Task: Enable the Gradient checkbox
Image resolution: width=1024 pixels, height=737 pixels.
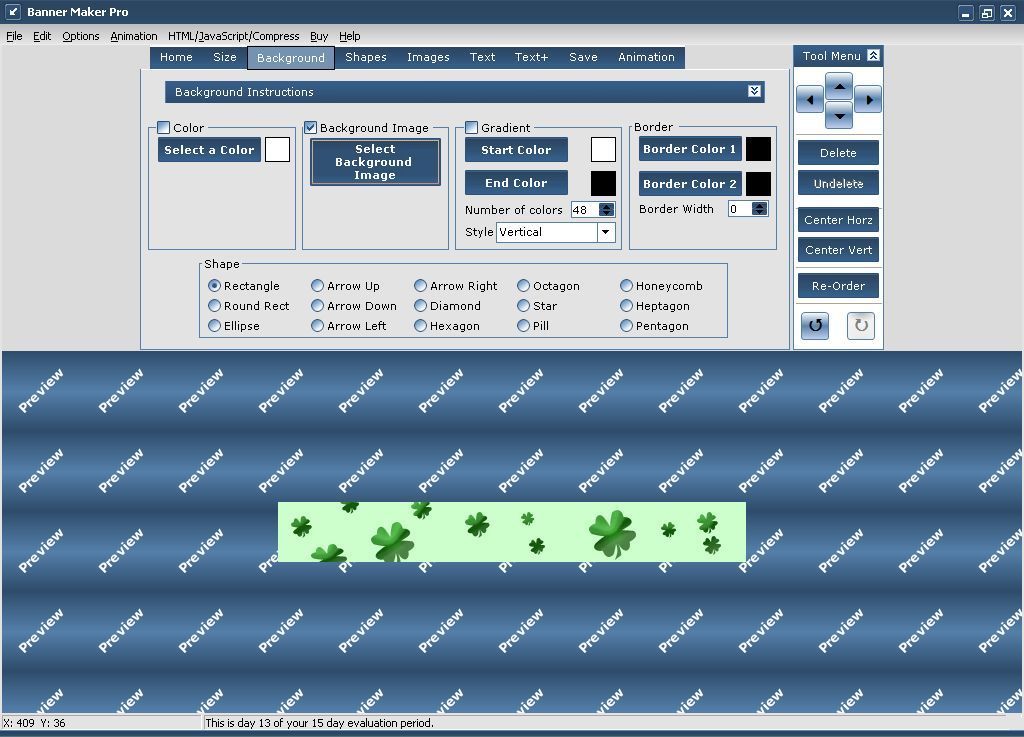Action: [x=470, y=126]
